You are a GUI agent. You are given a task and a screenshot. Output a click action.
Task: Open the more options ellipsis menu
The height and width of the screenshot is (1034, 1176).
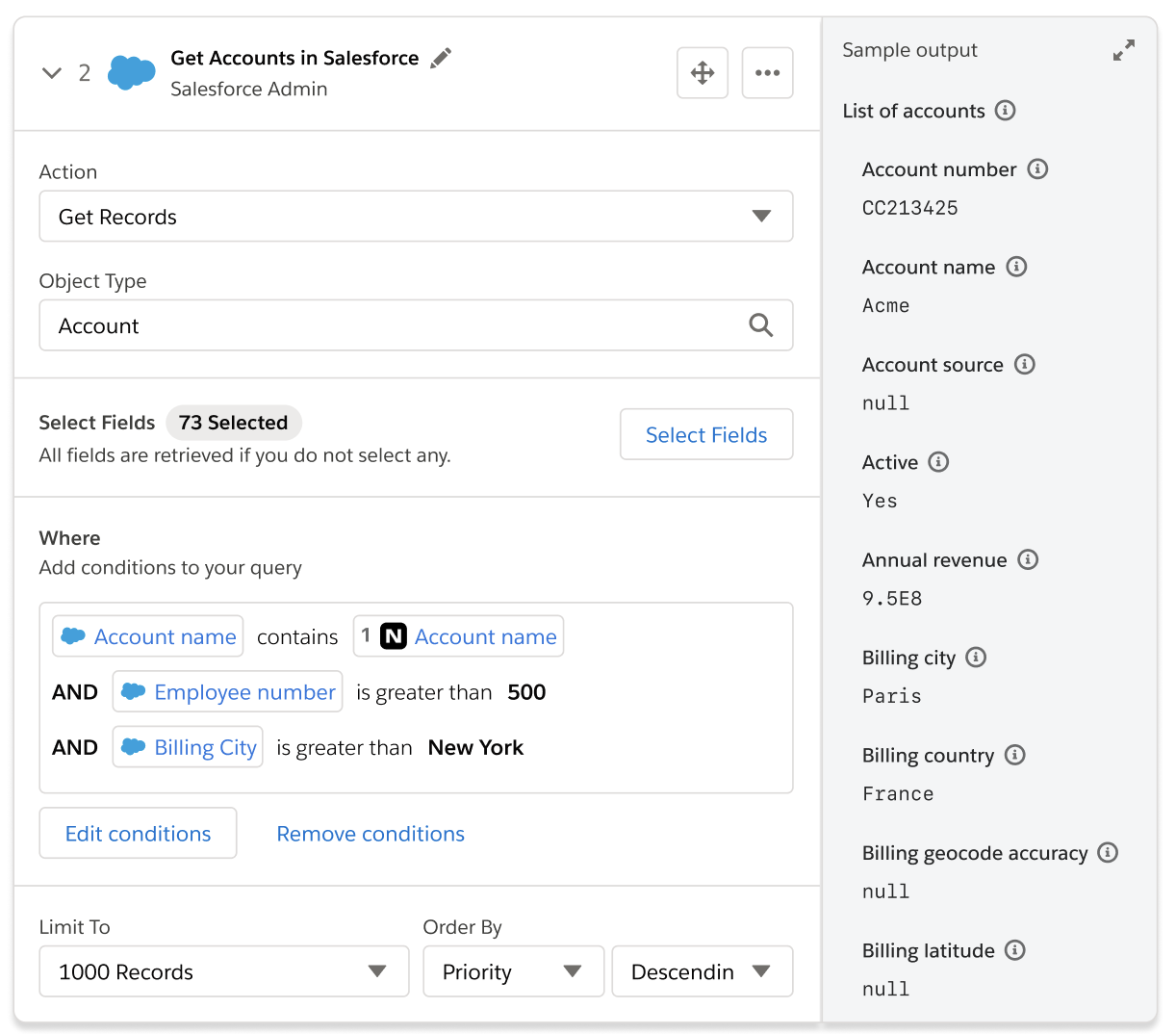pos(767,72)
